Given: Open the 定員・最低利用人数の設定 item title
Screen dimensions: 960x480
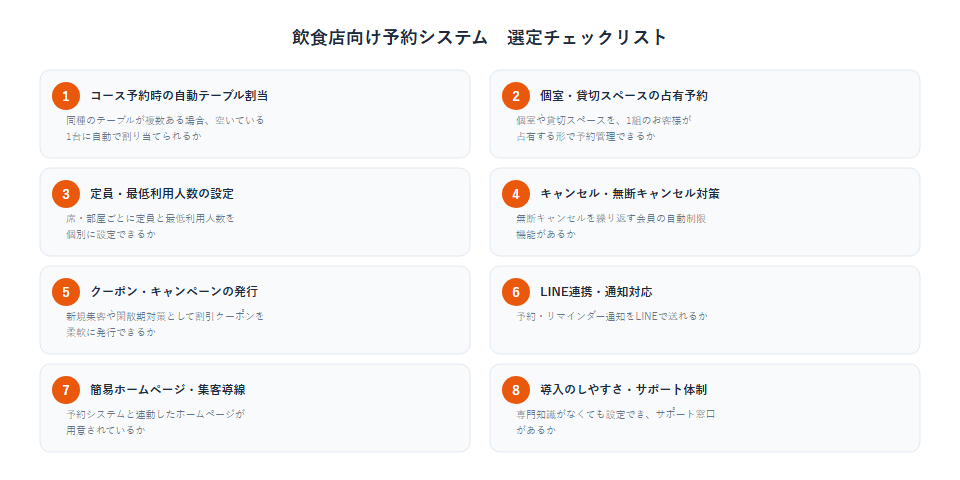Looking at the screenshot, I should tap(162, 194).
